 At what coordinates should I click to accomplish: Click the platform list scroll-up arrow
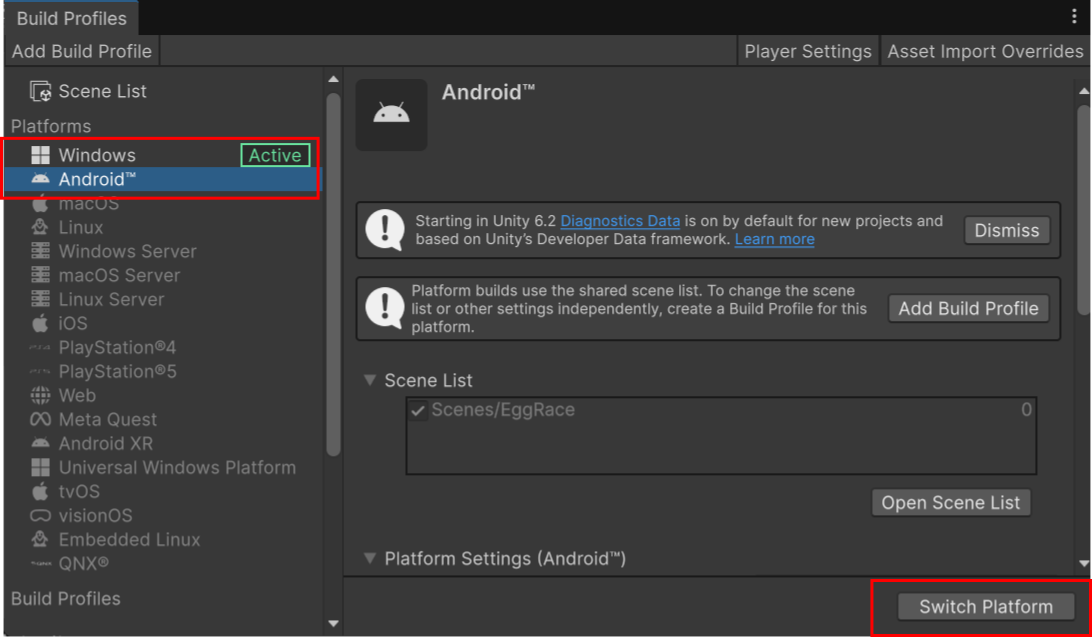(x=334, y=79)
